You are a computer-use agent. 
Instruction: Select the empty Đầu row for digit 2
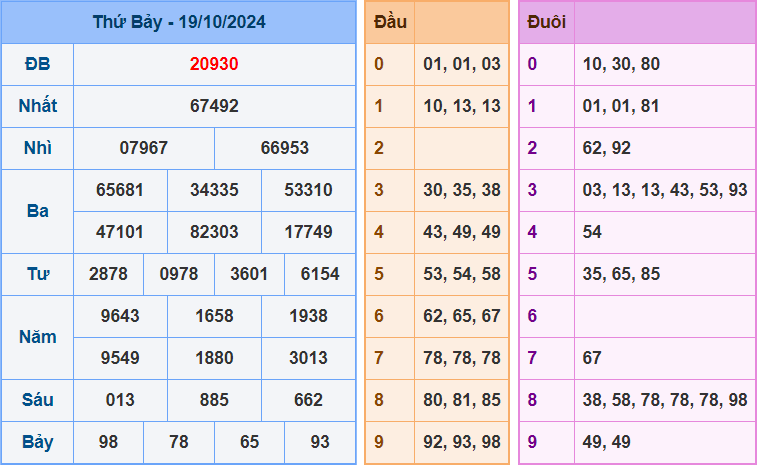[462, 148]
